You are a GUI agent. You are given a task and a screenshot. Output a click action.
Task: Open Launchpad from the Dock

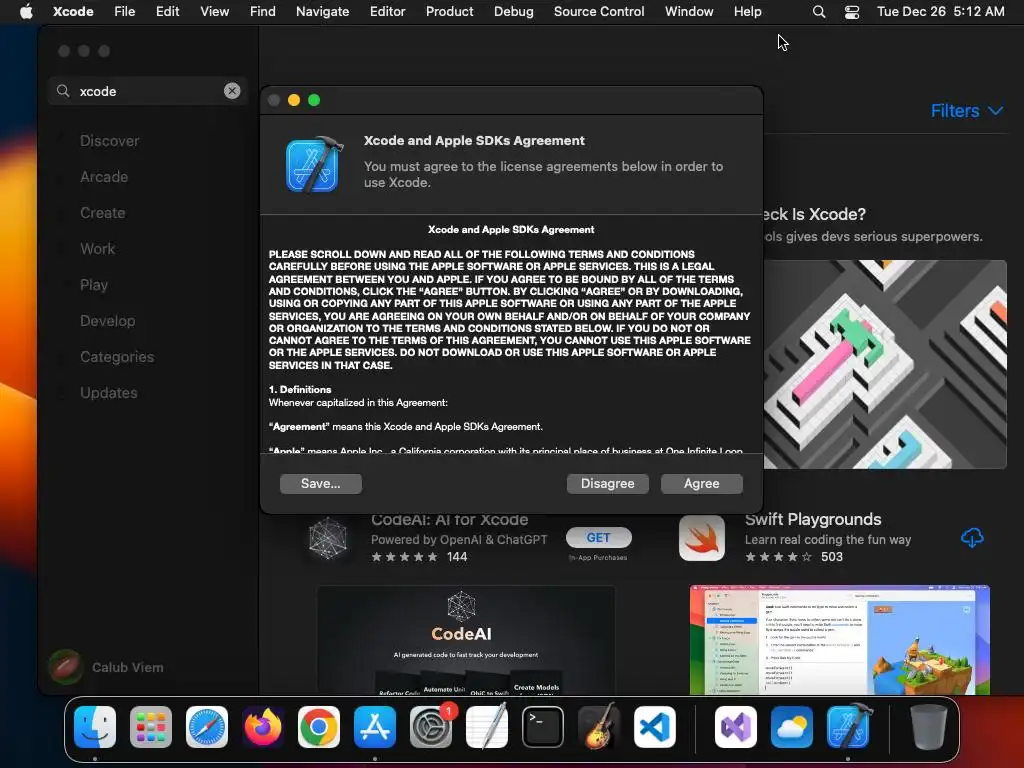(151, 727)
